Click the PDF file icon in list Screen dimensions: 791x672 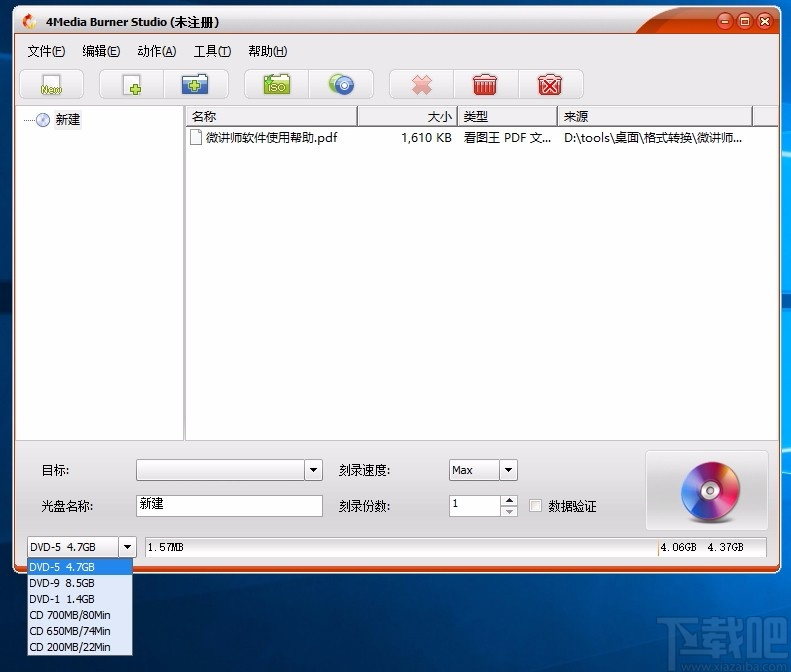(196, 137)
